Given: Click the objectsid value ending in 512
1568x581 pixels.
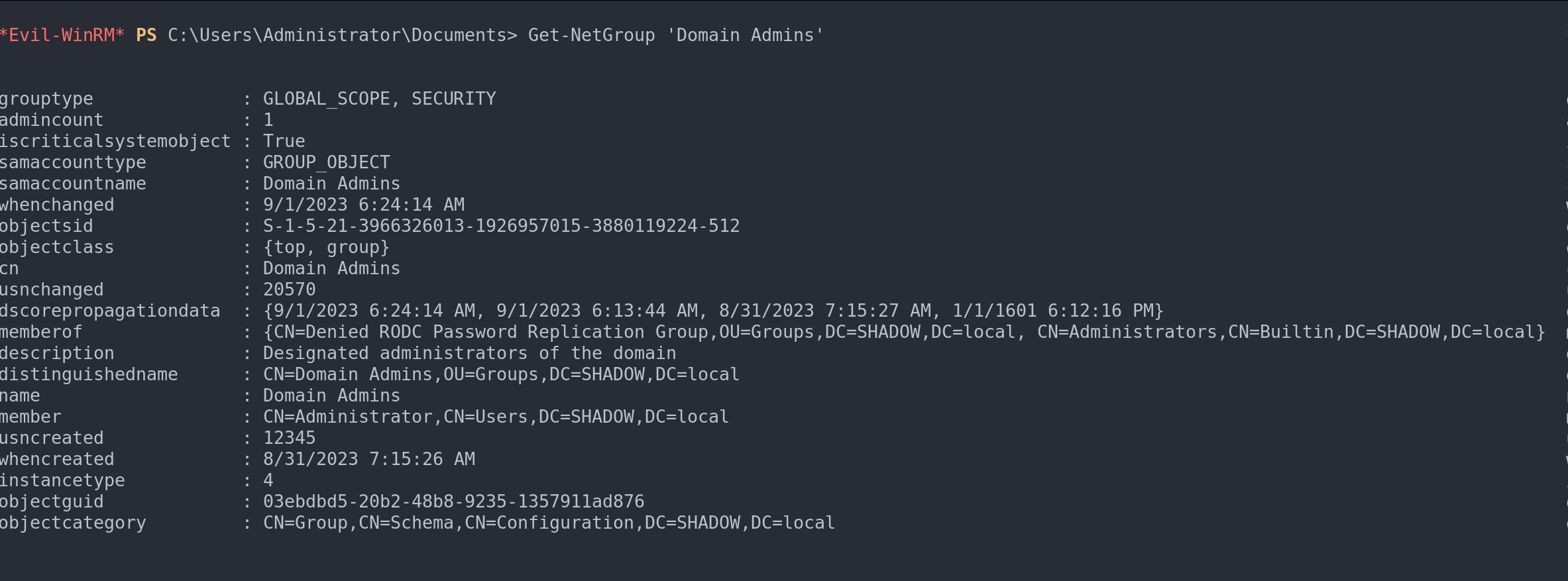Looking at the screenshot, I should point(501,226).
